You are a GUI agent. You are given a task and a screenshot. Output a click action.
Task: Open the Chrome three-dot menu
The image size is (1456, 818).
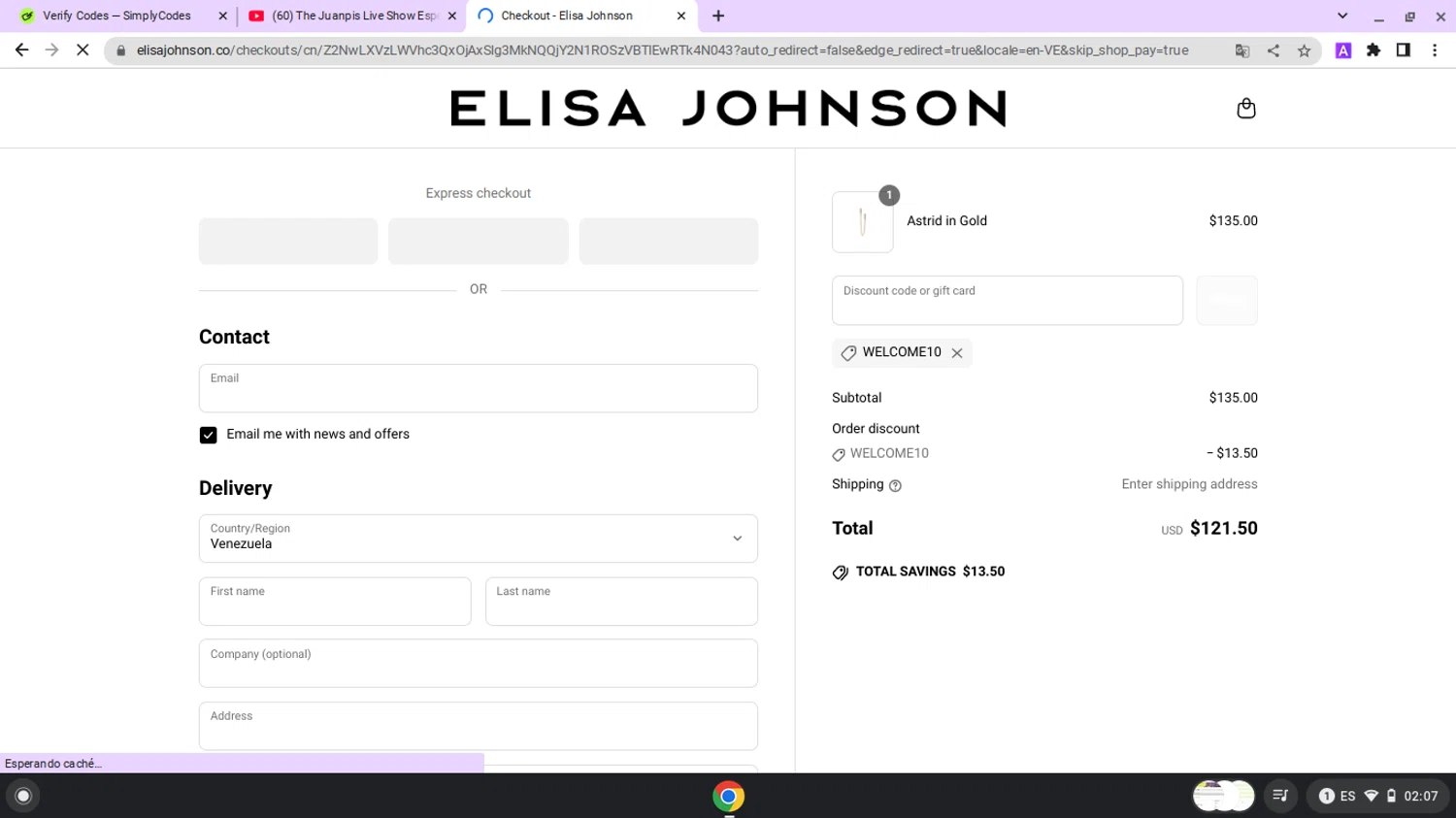1435,50
